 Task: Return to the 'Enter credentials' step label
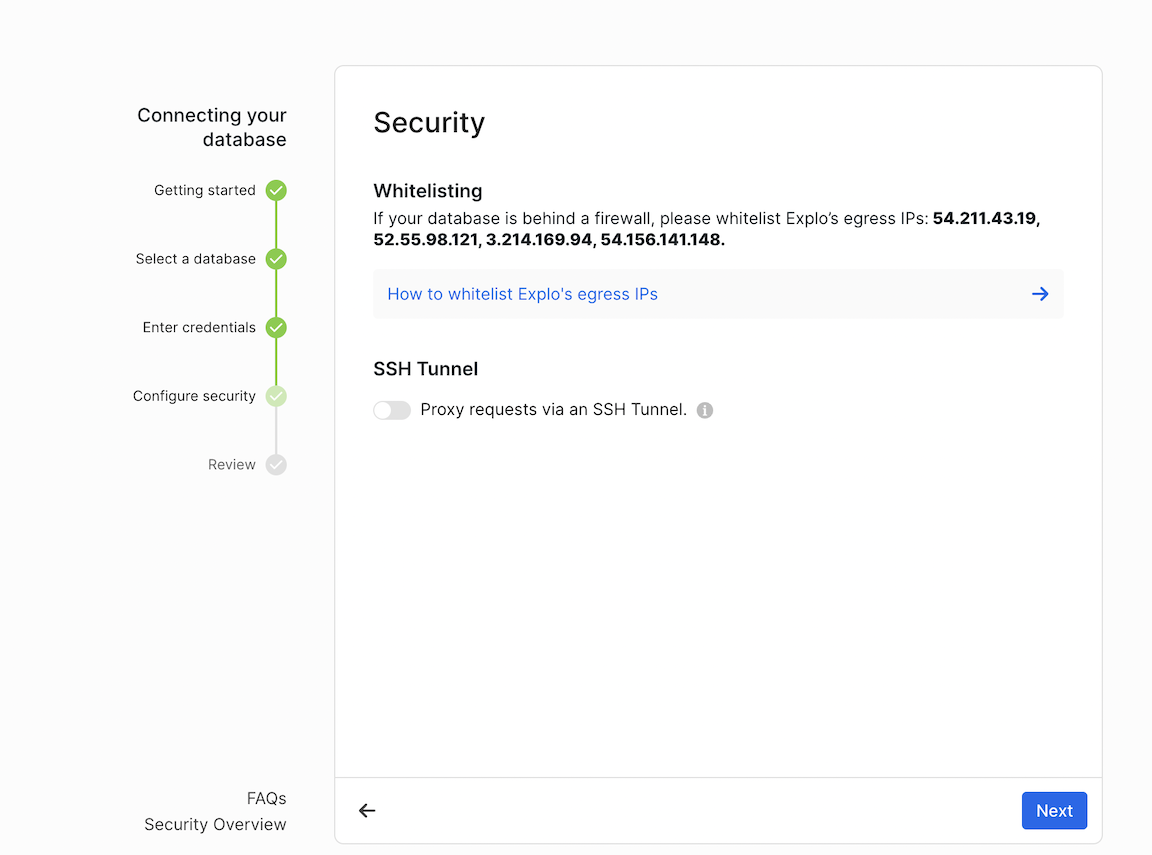[x=199, y=327]
